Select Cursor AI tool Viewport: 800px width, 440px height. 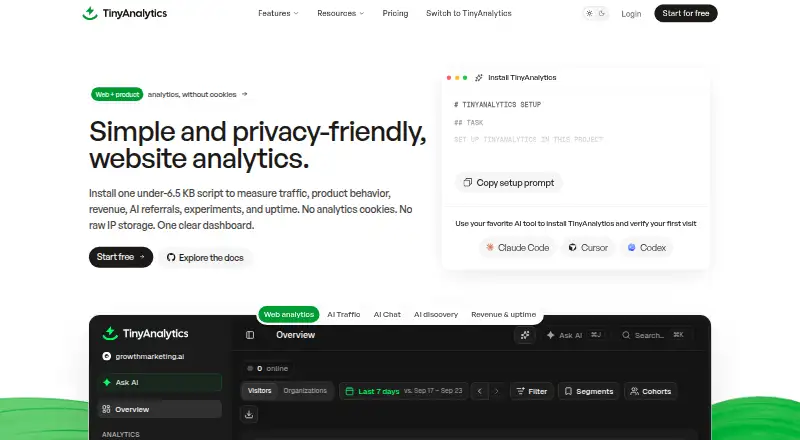coord(588,248)
